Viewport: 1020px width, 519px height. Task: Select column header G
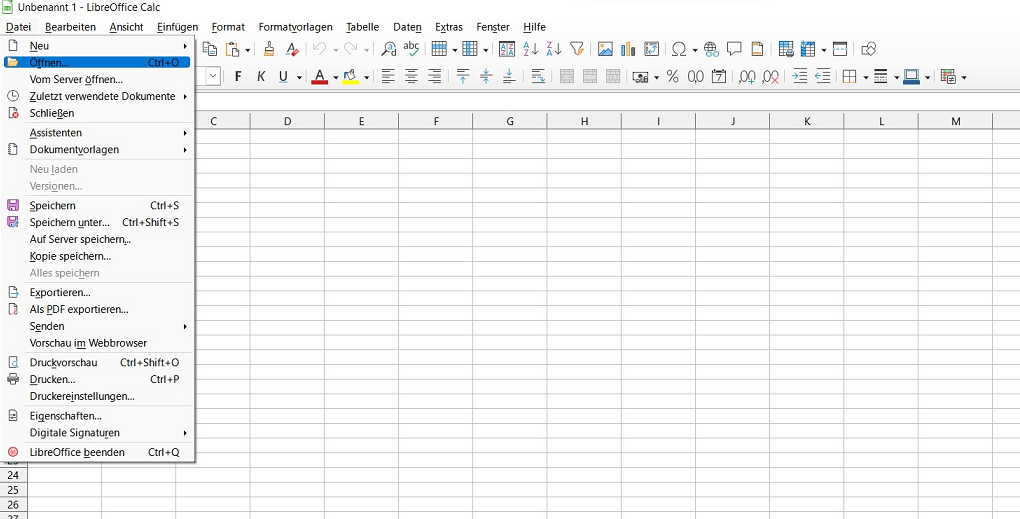510,121
